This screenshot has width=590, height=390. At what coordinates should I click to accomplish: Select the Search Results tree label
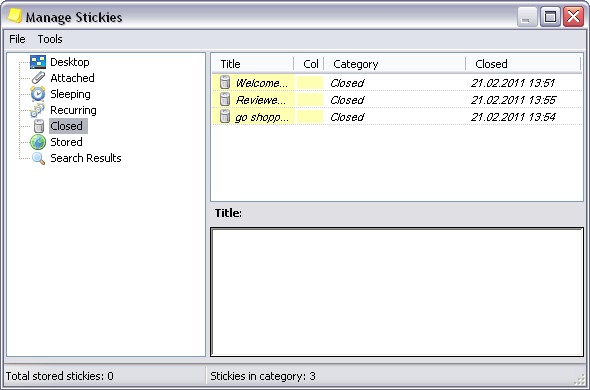(x=86, y=158)
